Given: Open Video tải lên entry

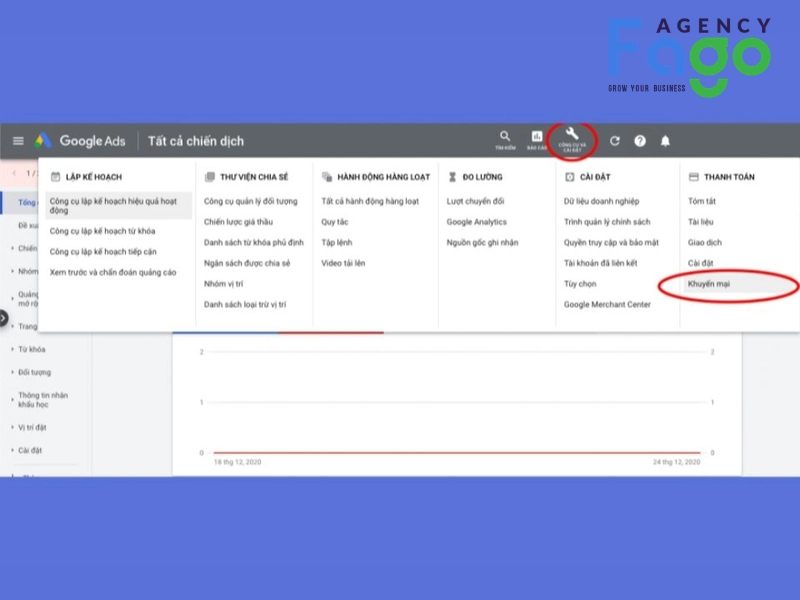Looking at the screenshot, I should [343, 263].
